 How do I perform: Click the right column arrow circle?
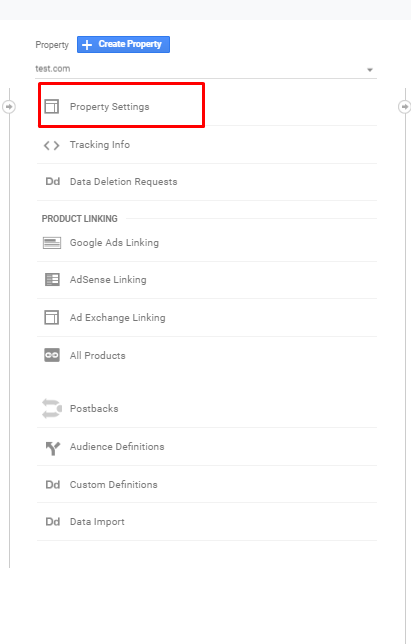pos(404,107)
